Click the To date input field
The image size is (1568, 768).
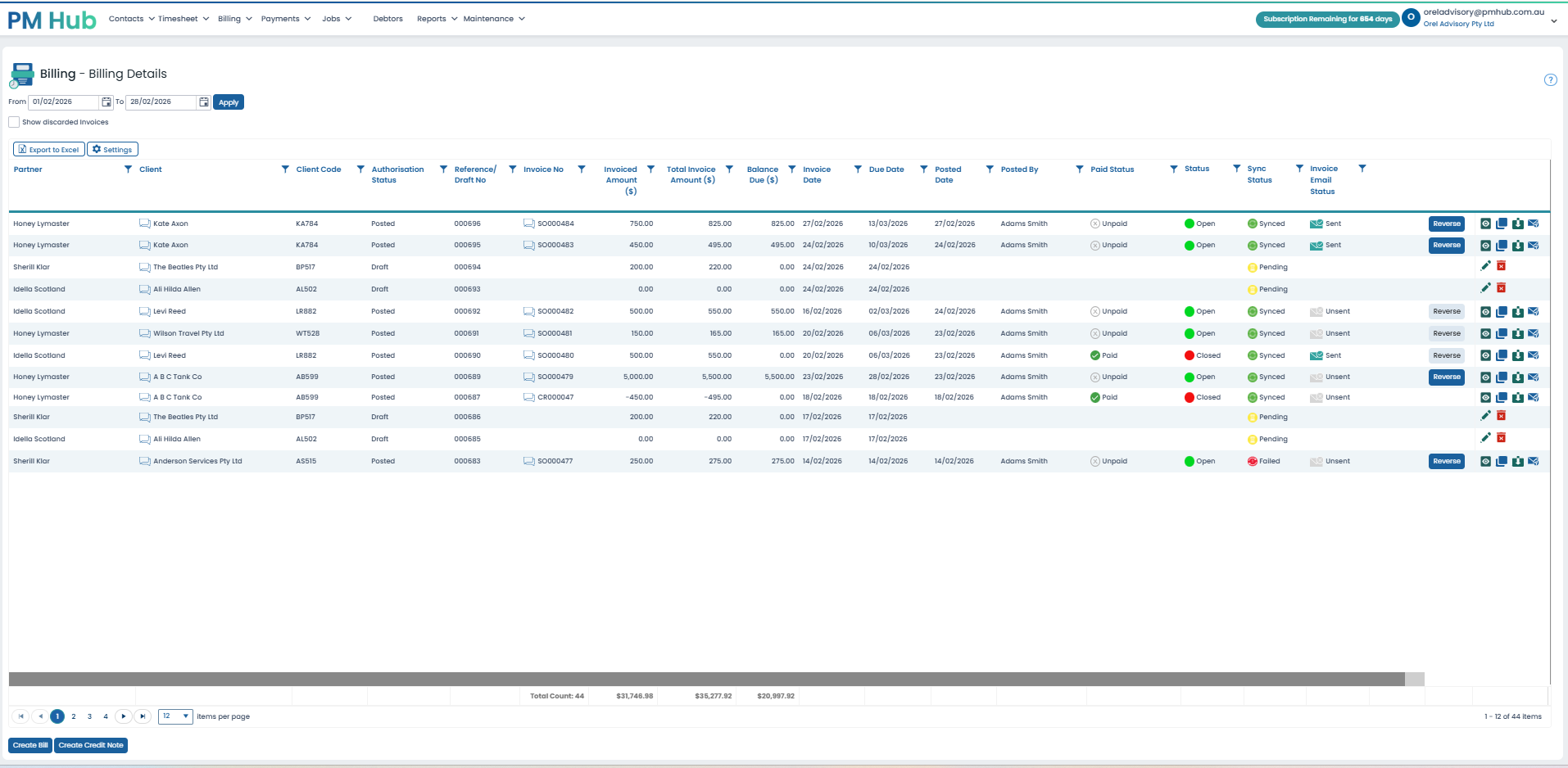161,102
